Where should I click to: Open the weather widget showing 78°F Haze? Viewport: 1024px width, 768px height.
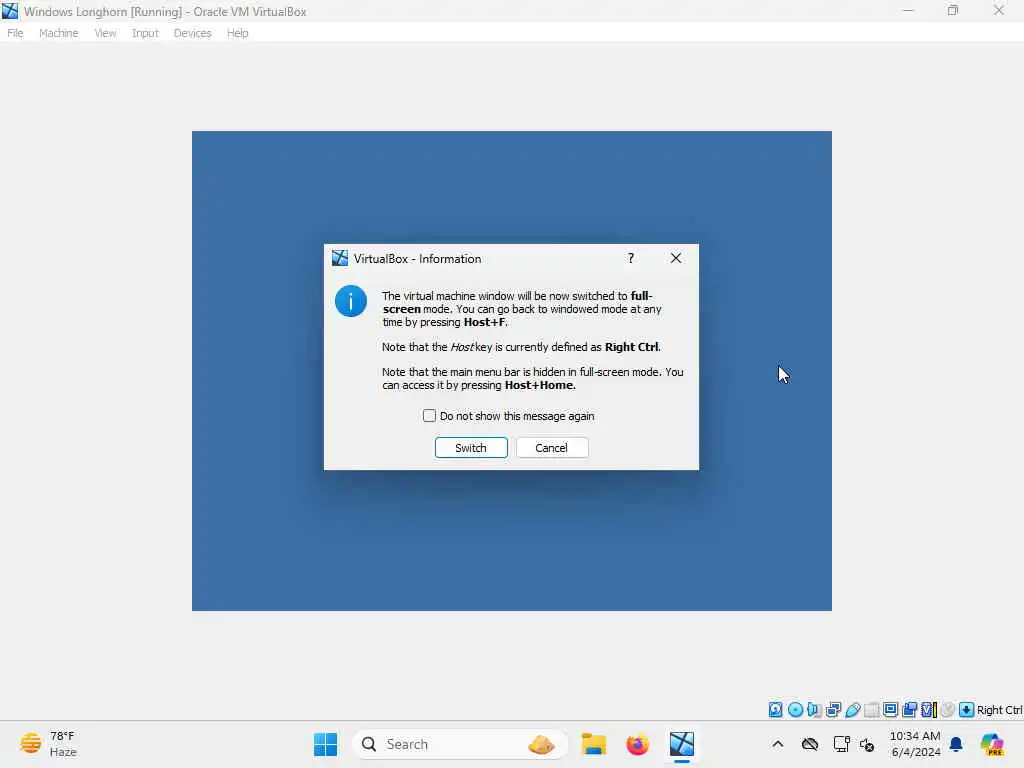(48, 744)
